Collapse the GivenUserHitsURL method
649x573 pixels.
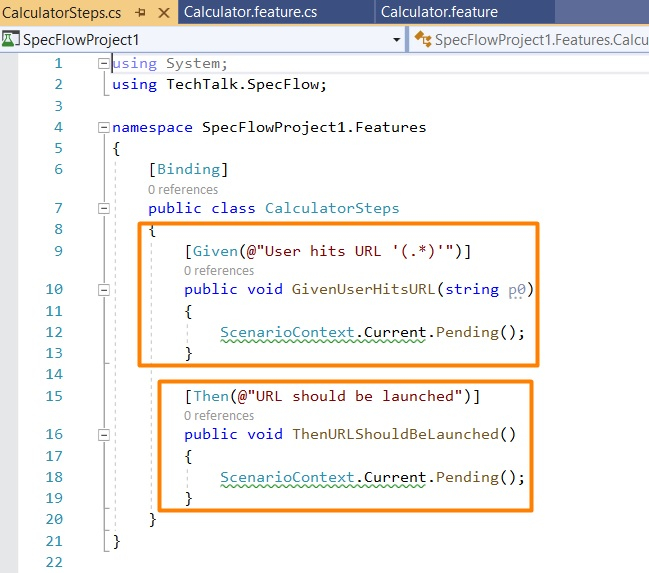103,289
